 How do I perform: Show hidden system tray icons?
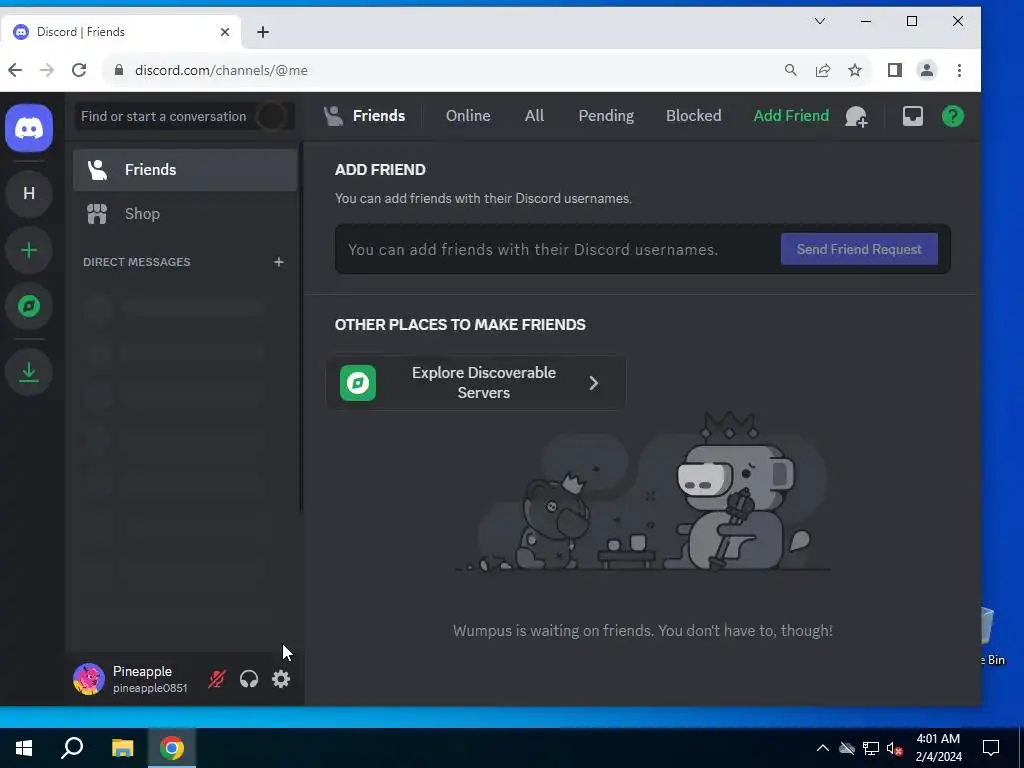click(823, 748)
